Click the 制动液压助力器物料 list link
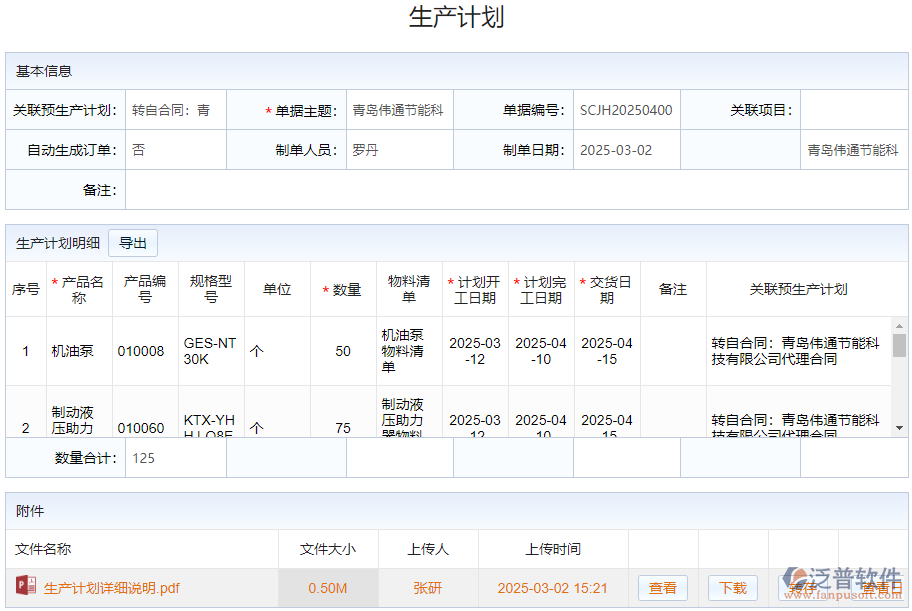Image resolution: width=912 pixels, height=611 pixels. tap(404, 420)
